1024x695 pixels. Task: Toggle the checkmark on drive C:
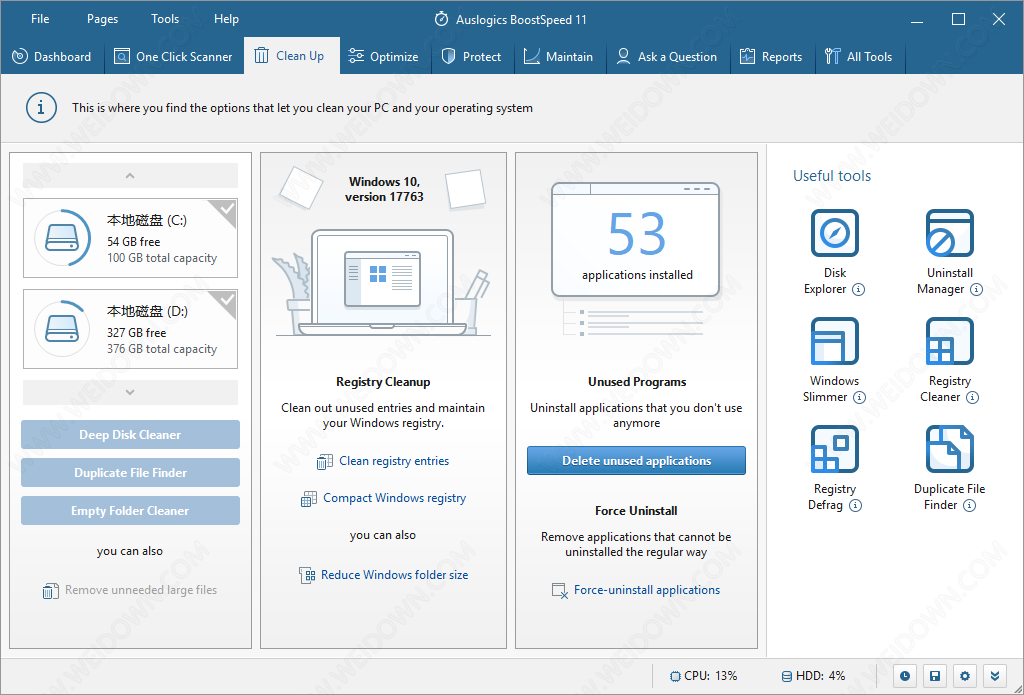(227, 210)
